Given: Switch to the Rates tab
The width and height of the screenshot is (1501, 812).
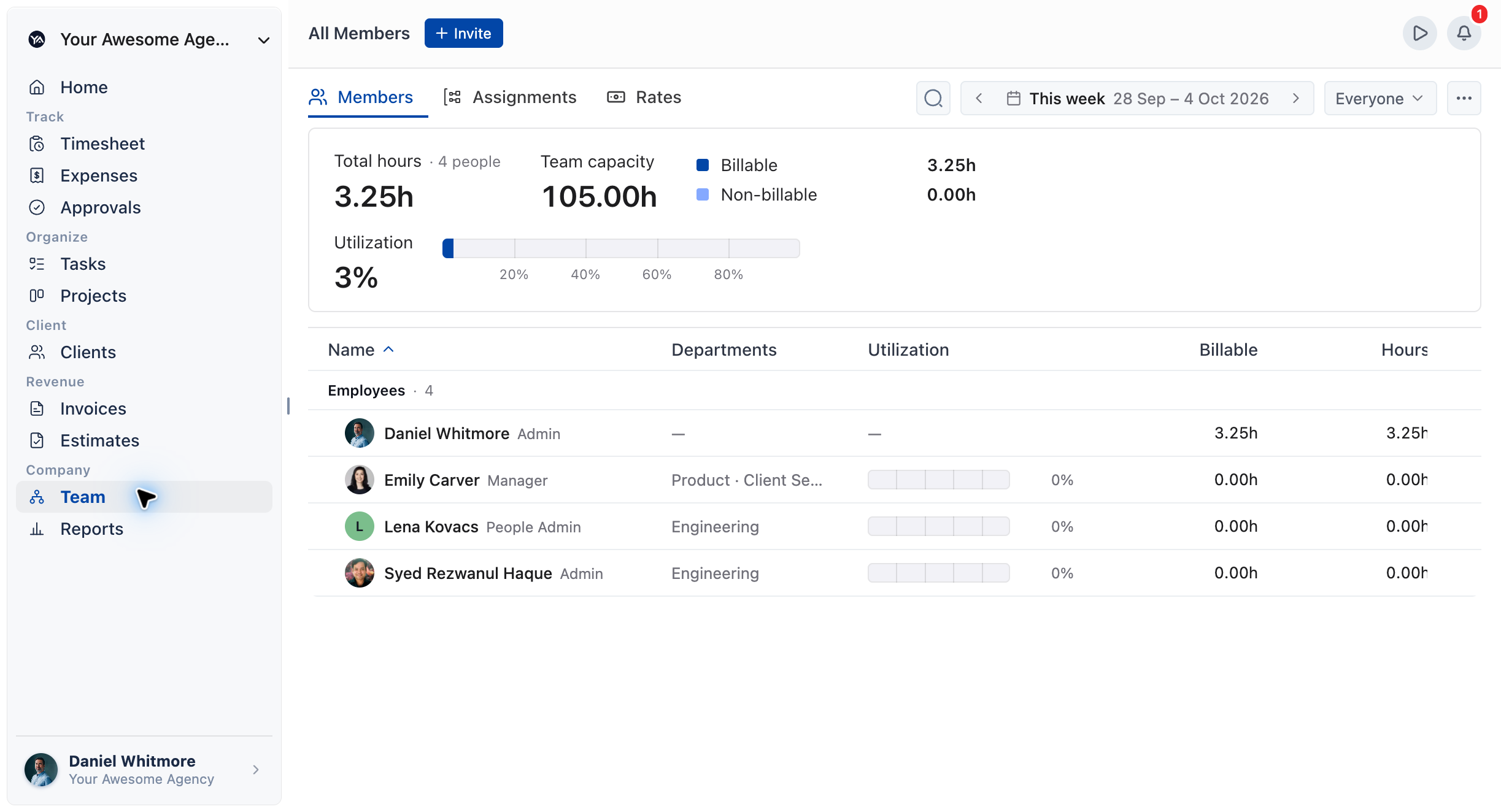Looking at the screenshot, I should (x=644, y=97).
